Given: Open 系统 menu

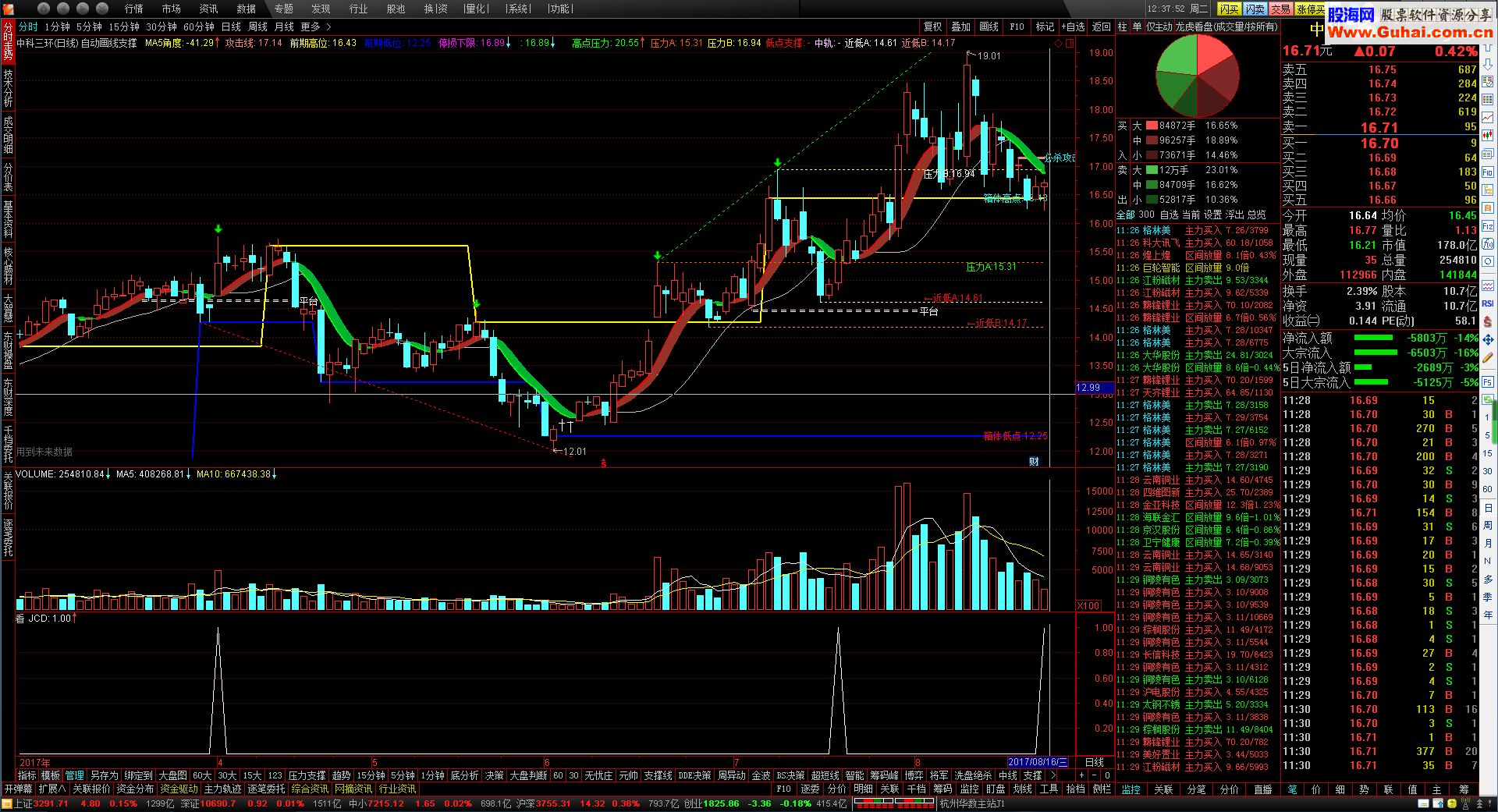Looking at the screenshot, I should 518,9.
